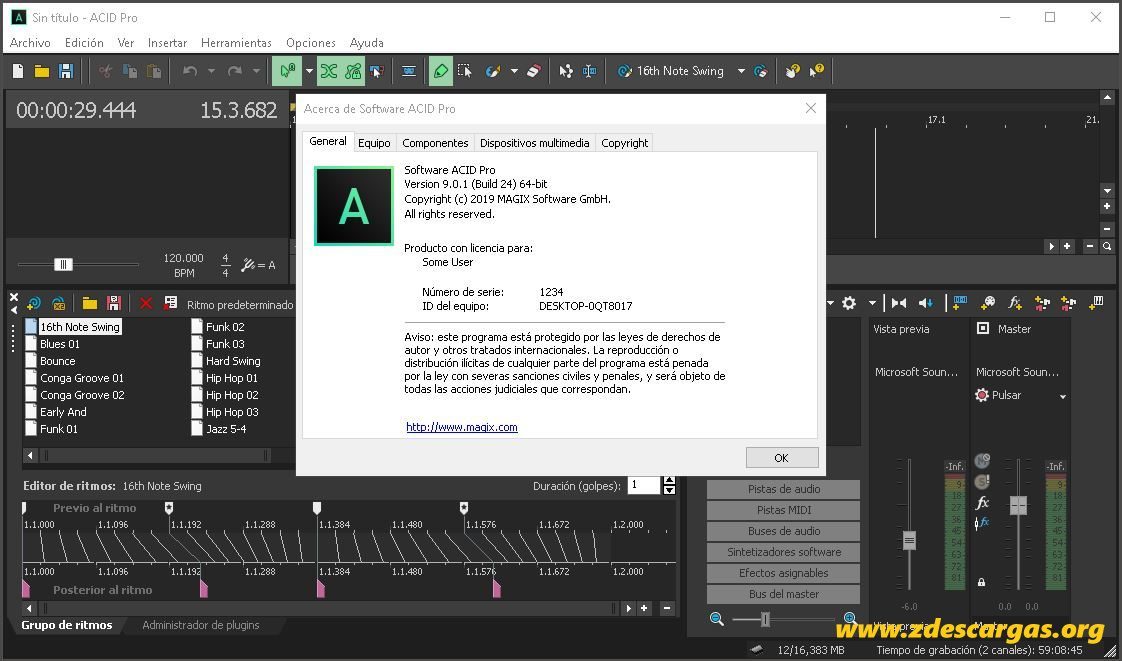1122x661 pixels.
Task: Click the groove eraser icon beside rhythm dropdown
Action: coord(761,71)
